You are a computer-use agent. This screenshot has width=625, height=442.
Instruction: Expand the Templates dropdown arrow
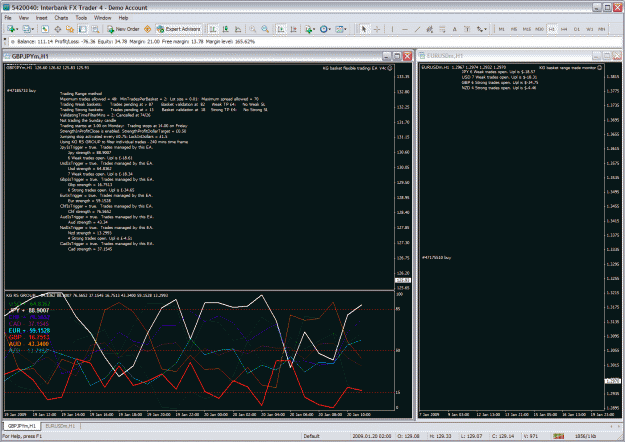point(345,29)
